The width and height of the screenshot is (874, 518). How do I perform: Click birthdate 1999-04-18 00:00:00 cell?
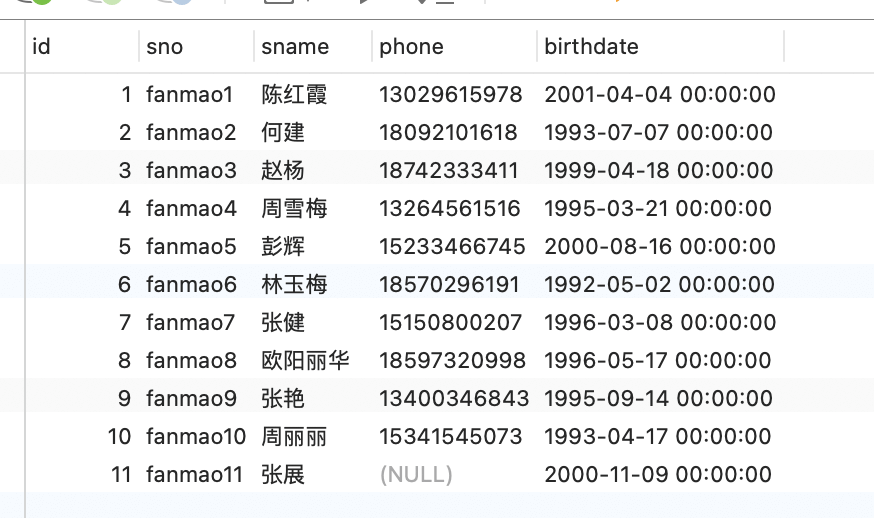click(x=658, y=171)
